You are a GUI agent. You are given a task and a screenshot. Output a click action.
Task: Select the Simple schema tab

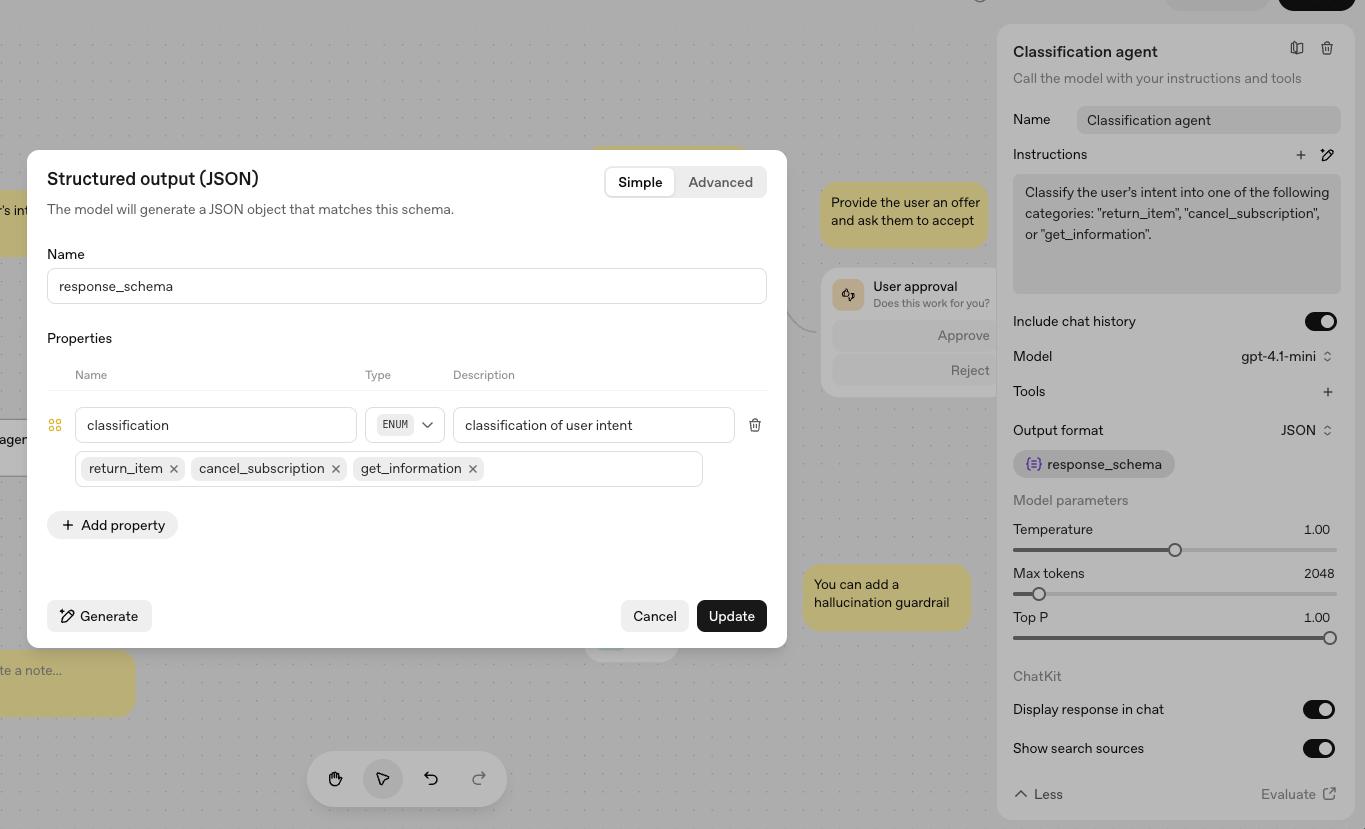coord(640,182)
